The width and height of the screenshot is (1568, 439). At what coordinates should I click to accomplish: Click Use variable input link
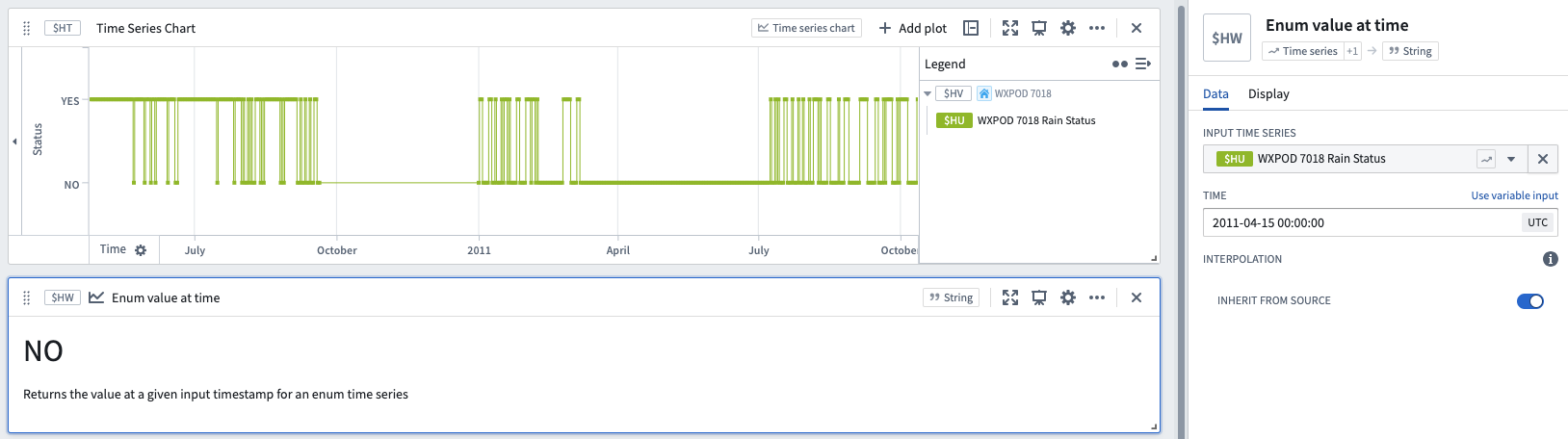point(1514,195)
